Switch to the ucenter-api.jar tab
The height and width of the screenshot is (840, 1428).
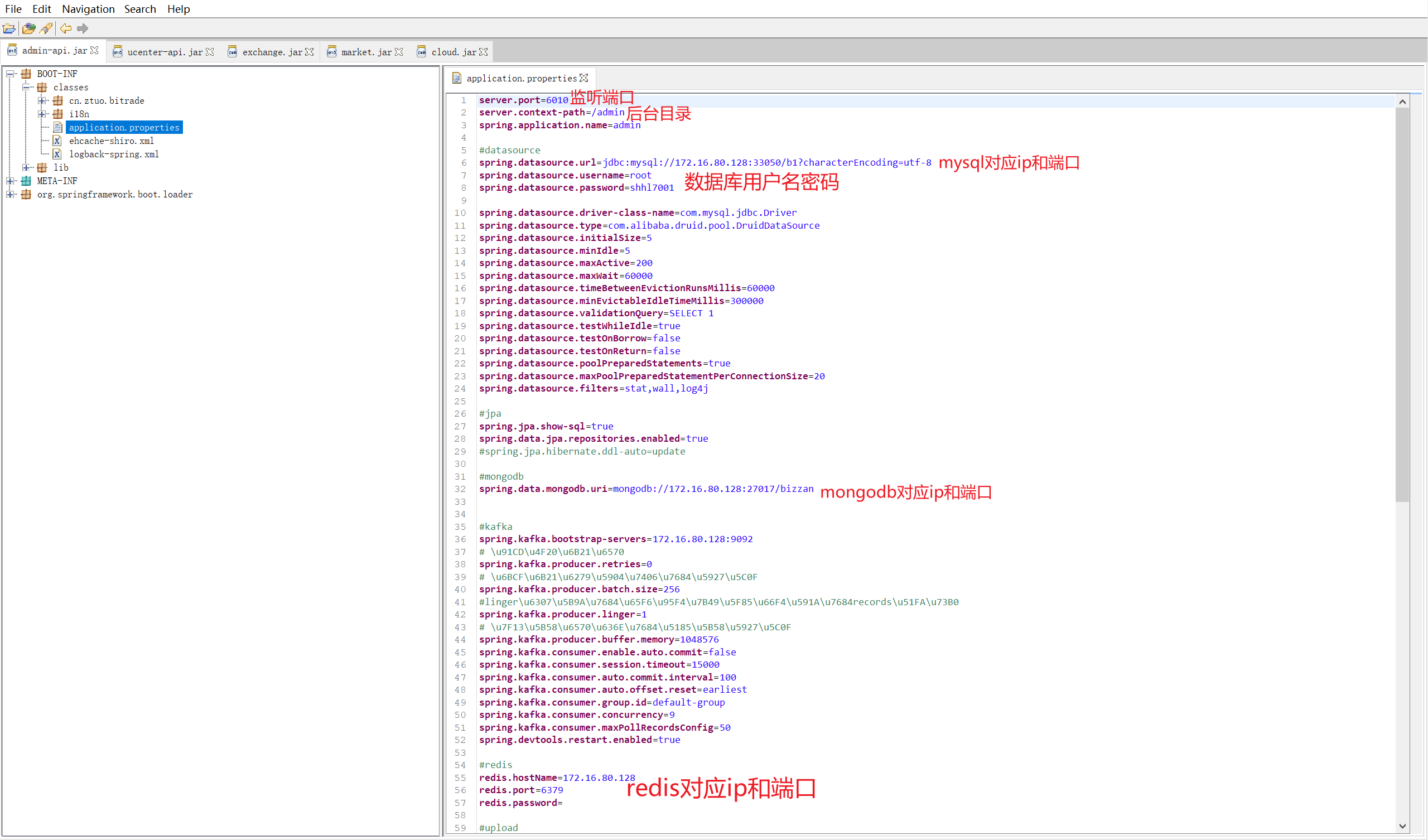tap(165, 52)
